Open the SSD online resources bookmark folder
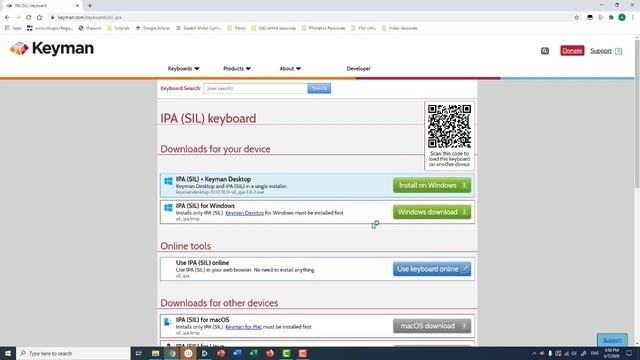This screenshot has height=360, width=640. tap(273, 28)
